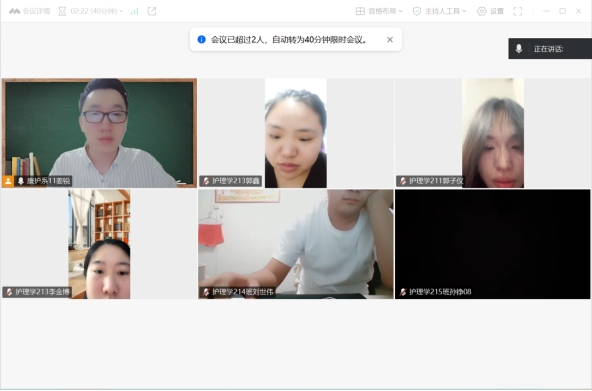The height and width of the screenshot is (391, 592).
Task: Click the pop-out share window icon
Action: pyautogui.click(x=152, y=11)
